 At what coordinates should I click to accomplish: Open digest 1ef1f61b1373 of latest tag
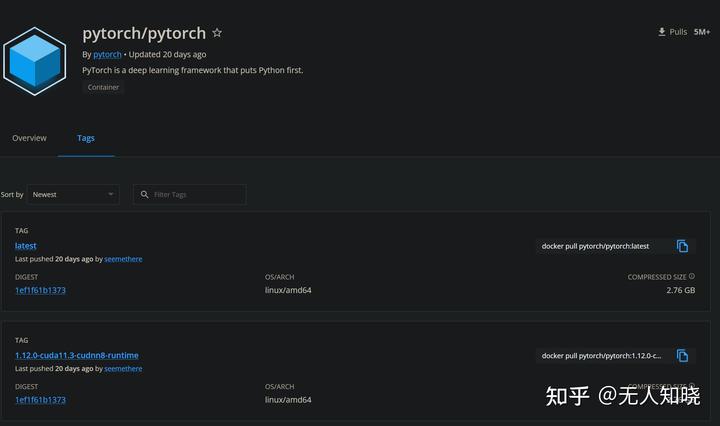[x=40, y=290]
